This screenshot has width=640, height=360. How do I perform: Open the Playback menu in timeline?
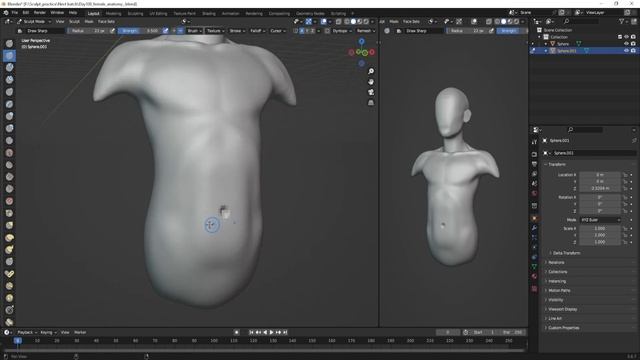[x=27, y=333]
